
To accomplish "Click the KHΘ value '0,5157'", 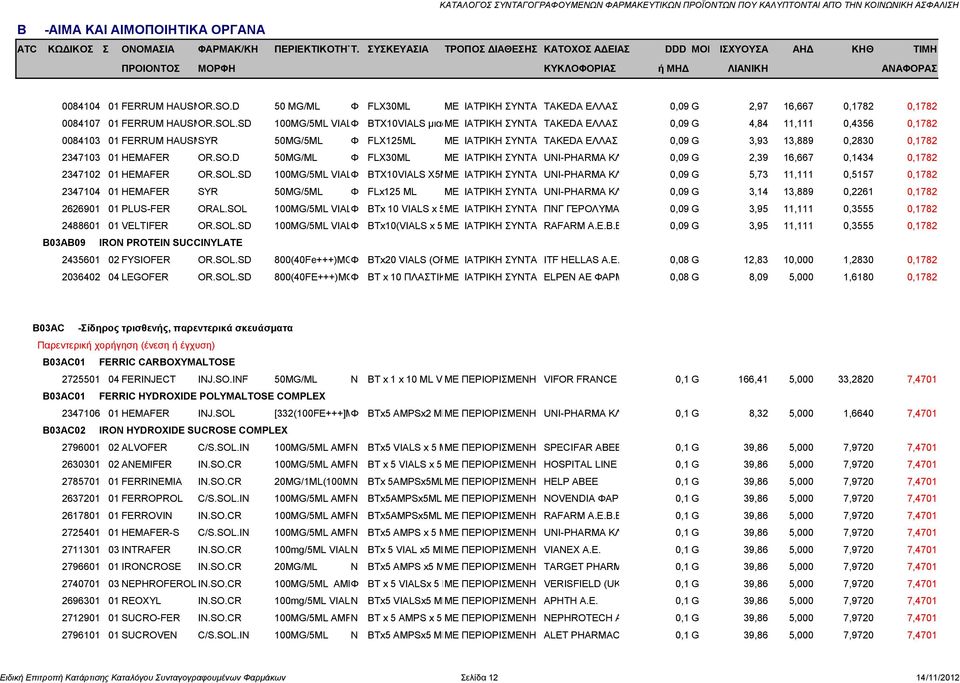I will (858, 175).
